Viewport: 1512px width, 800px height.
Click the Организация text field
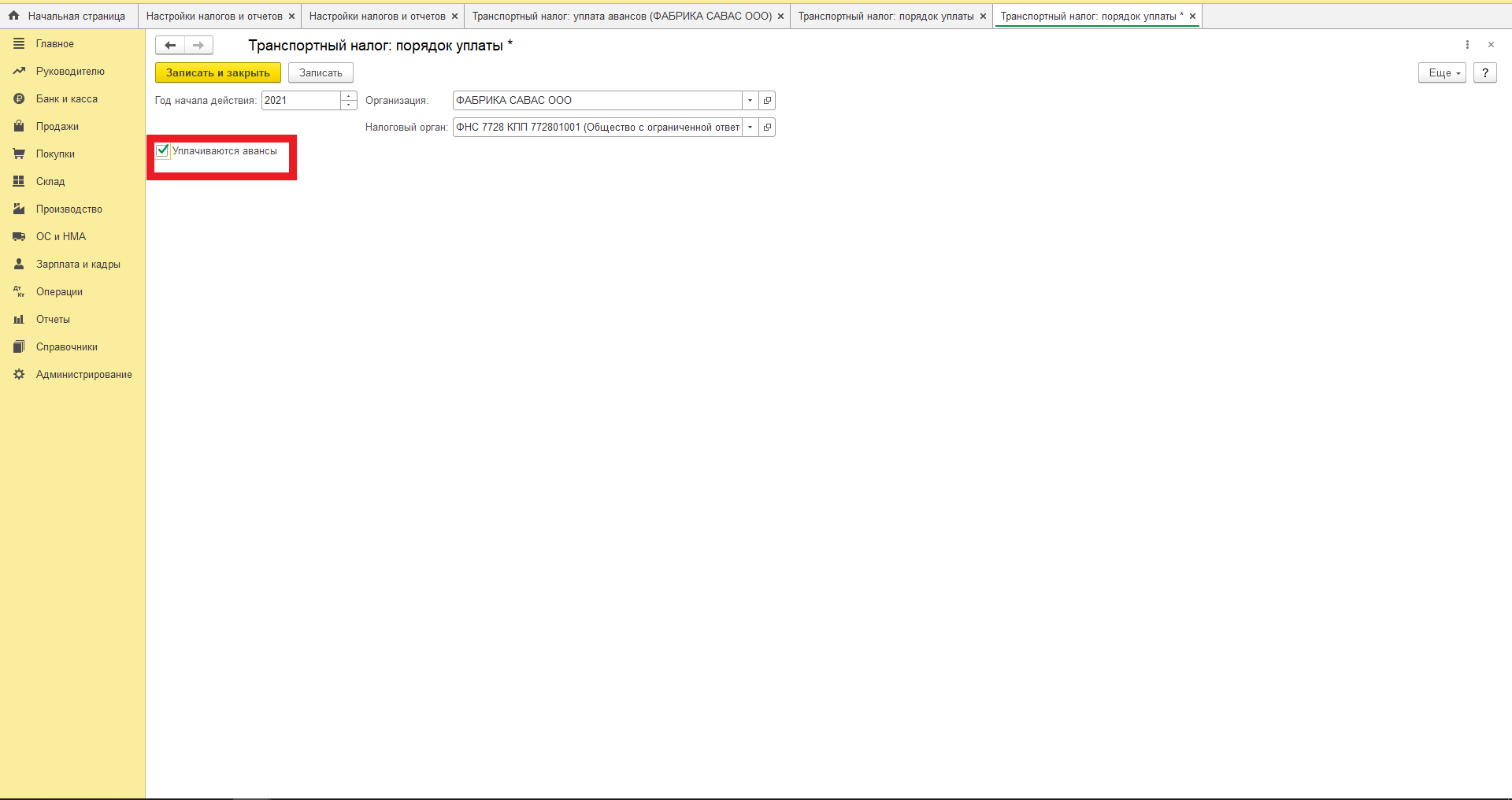598,101
